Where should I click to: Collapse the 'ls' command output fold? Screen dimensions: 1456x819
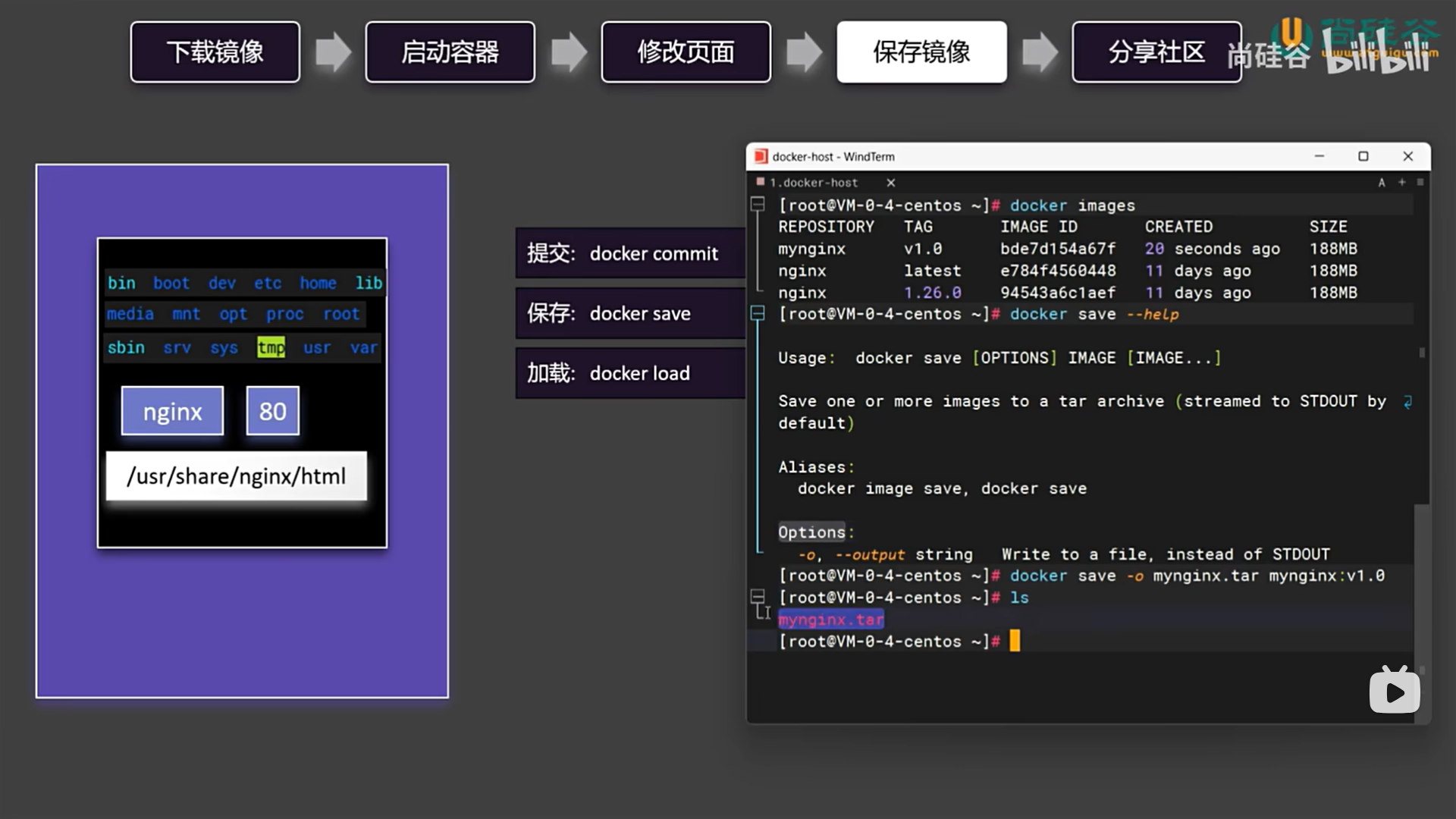coord(757,596)
